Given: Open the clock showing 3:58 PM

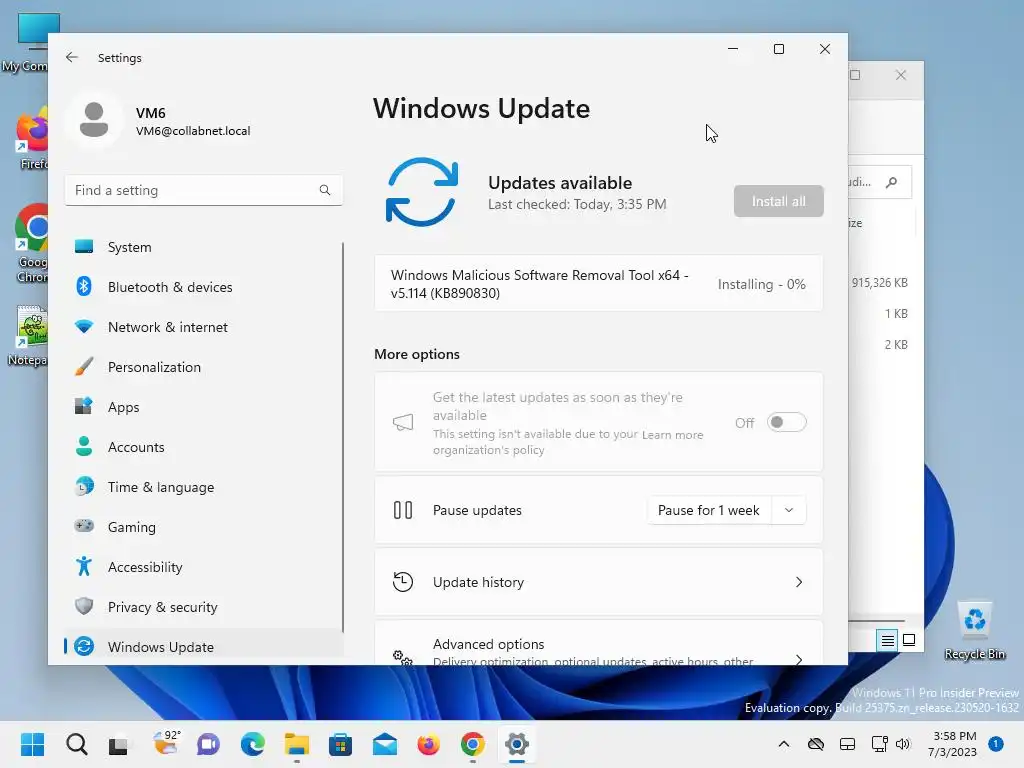Looking at the screenshot, I should click(x=953, y=744).
